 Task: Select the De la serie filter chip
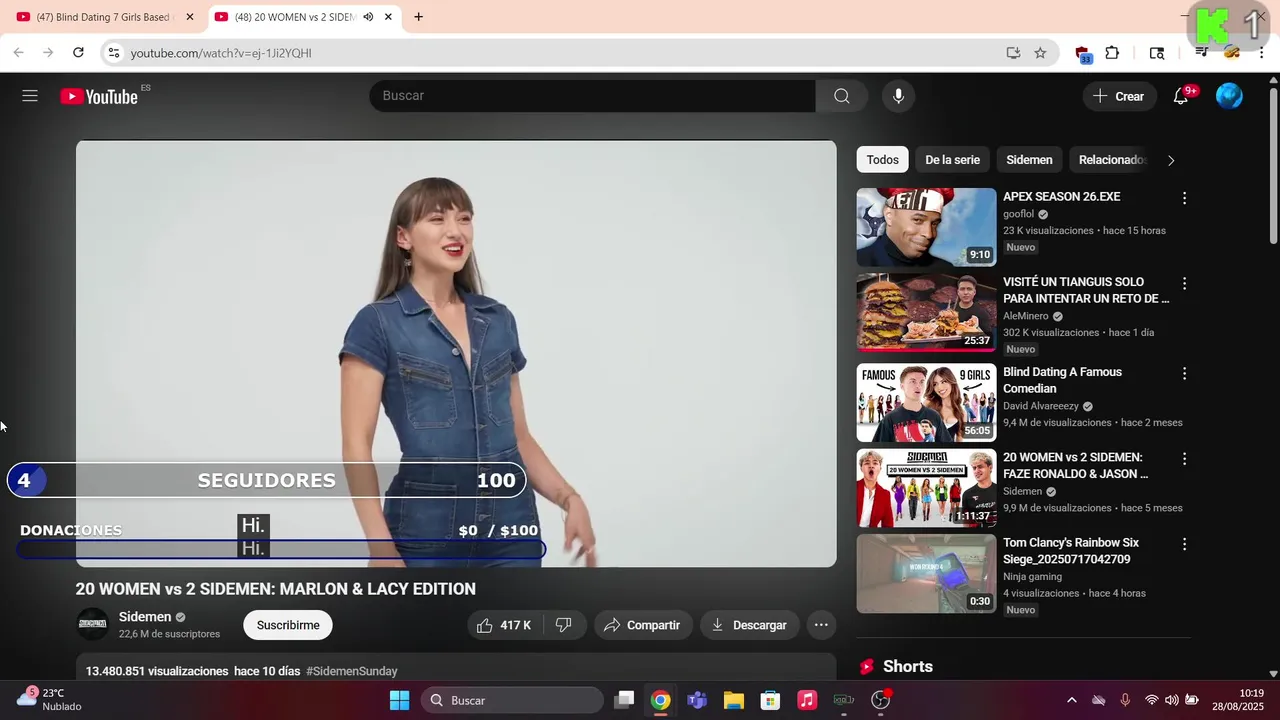952,160
